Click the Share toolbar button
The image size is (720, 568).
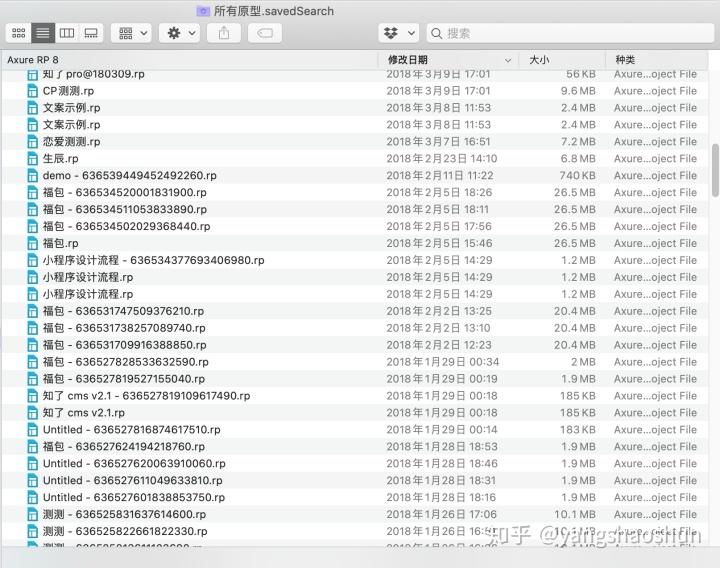point(224,33)
